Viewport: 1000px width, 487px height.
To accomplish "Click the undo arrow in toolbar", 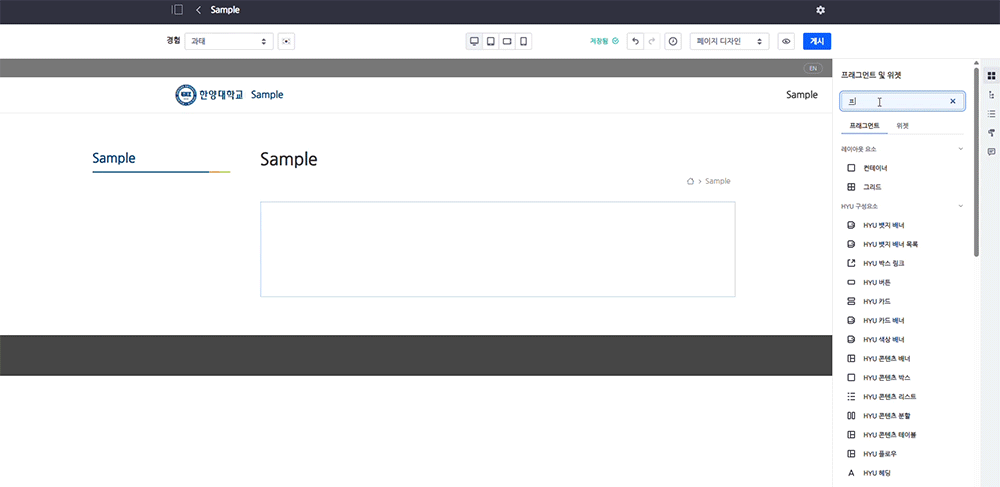I will point(634,42).
